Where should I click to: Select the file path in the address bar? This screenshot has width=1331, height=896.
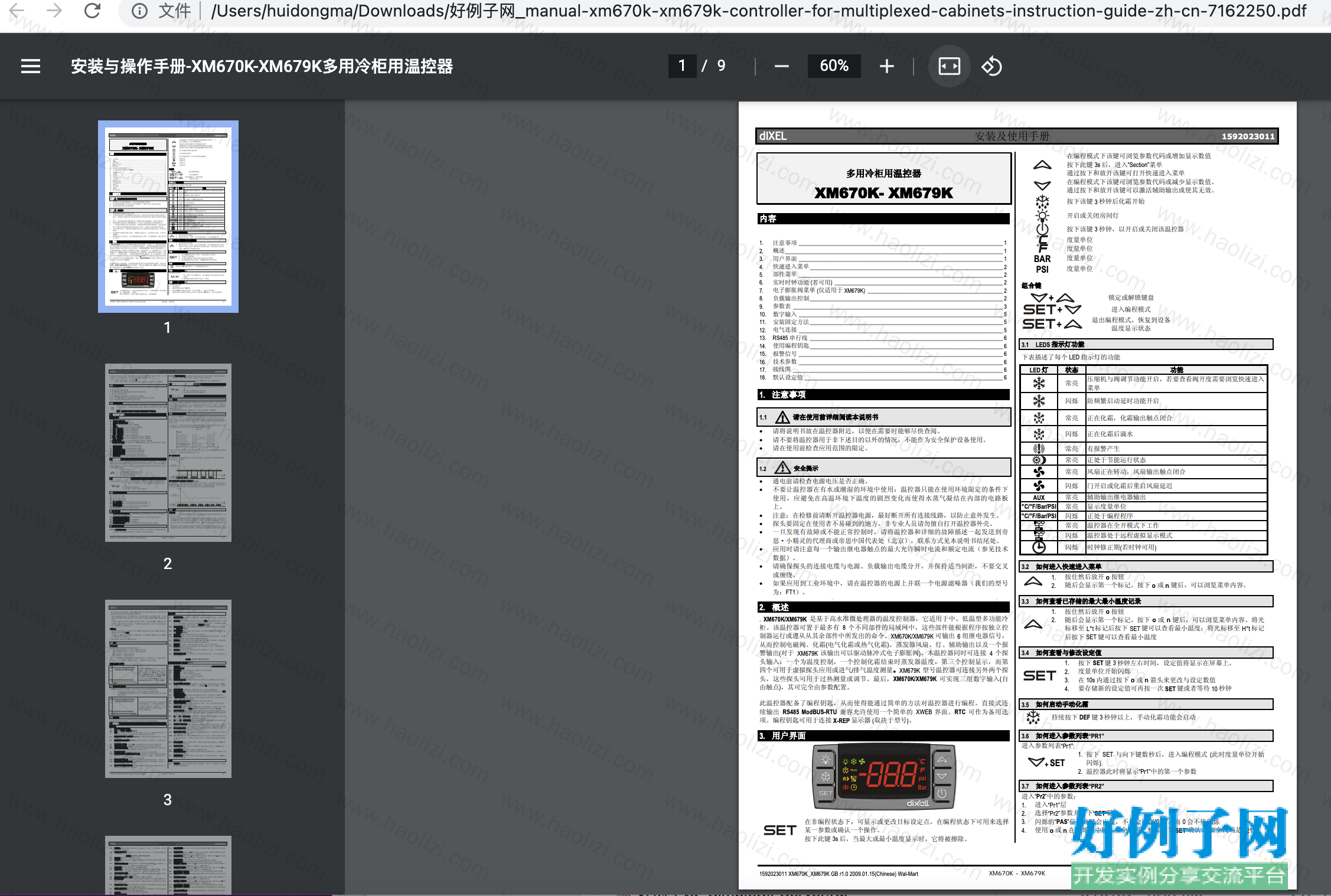pos(759,11)
